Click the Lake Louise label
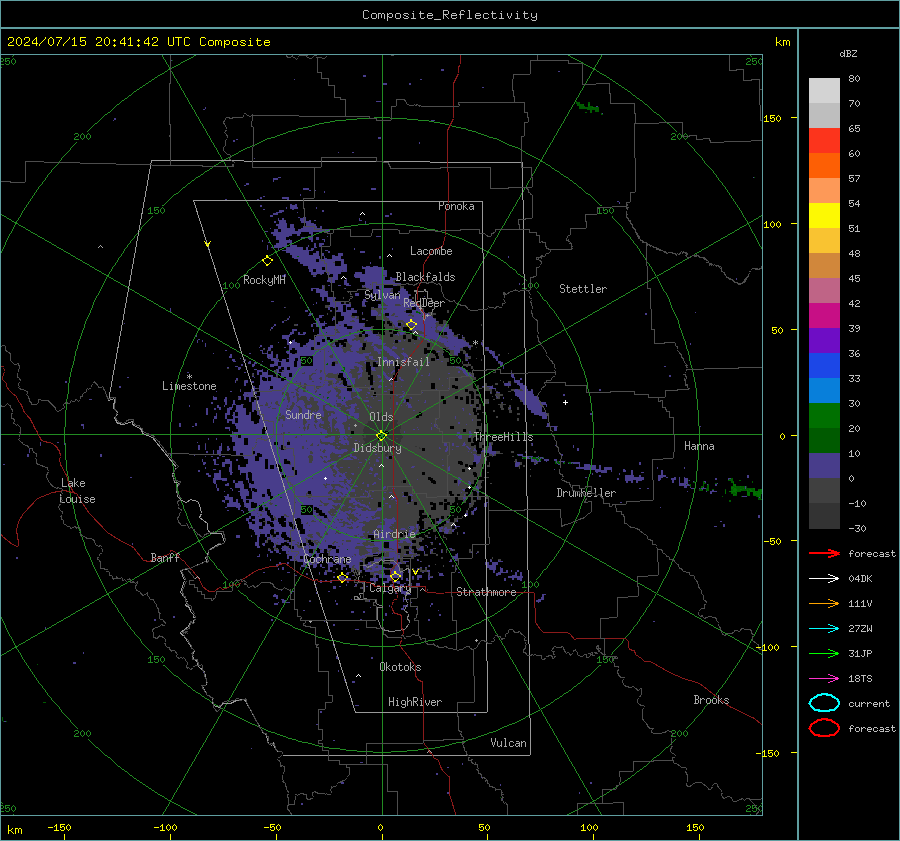Image resolution: width=900 pixels, height=841 pixels. coord(78,491)
